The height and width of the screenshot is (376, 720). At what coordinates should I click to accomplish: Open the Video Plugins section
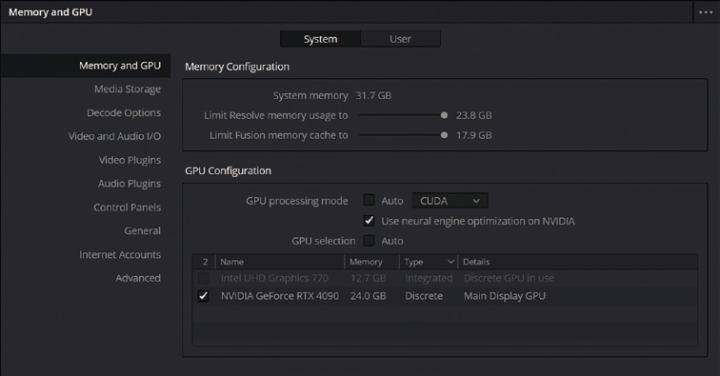[x=129, y=160]
